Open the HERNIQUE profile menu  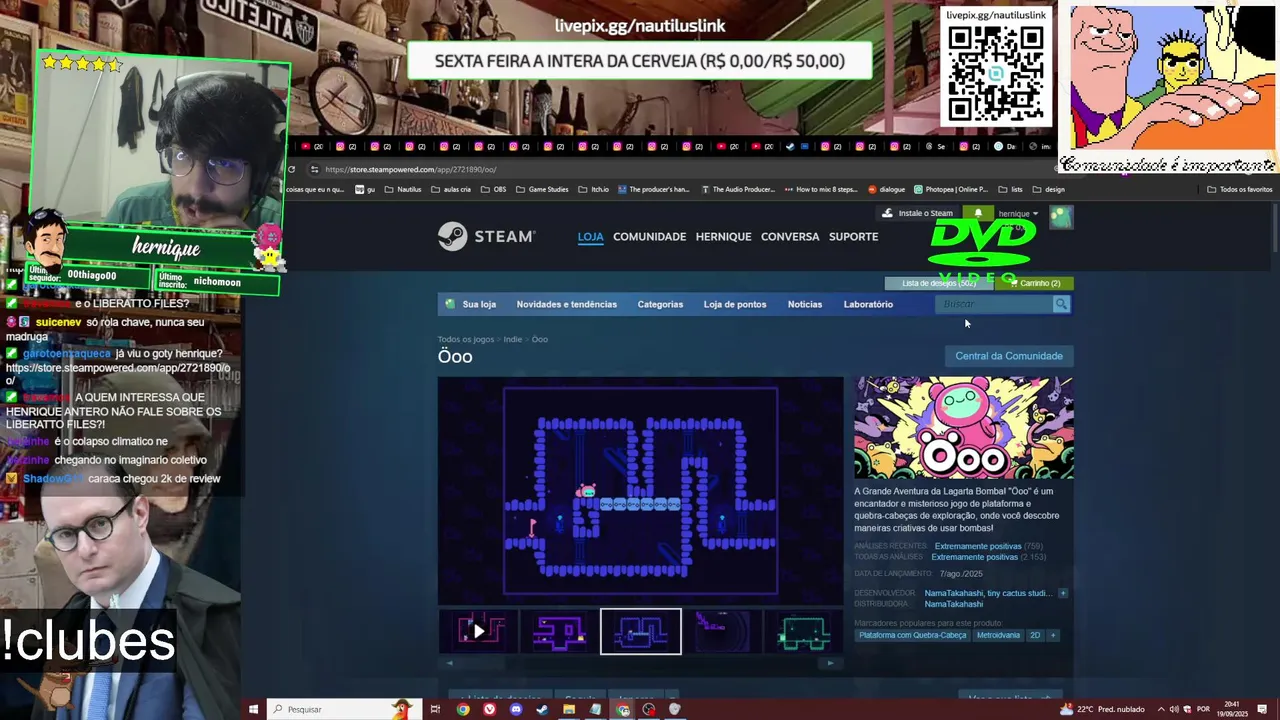[723, 237]
